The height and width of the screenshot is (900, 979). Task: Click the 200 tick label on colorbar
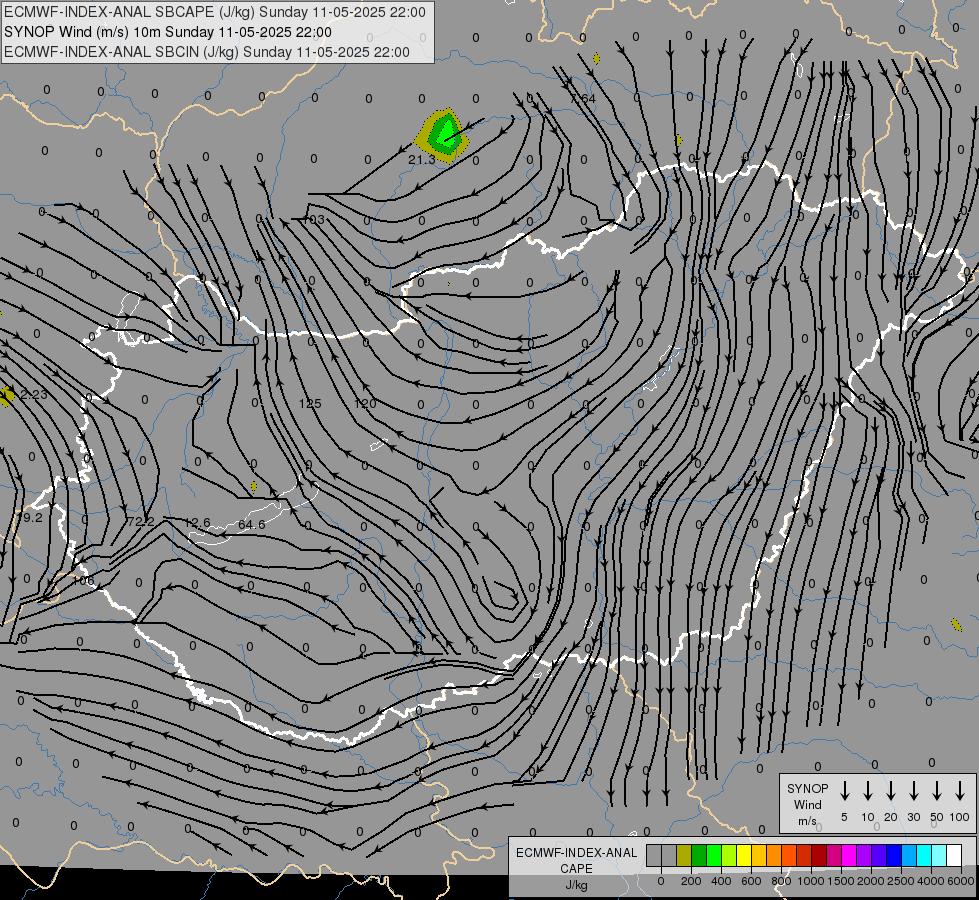[691, 881]
